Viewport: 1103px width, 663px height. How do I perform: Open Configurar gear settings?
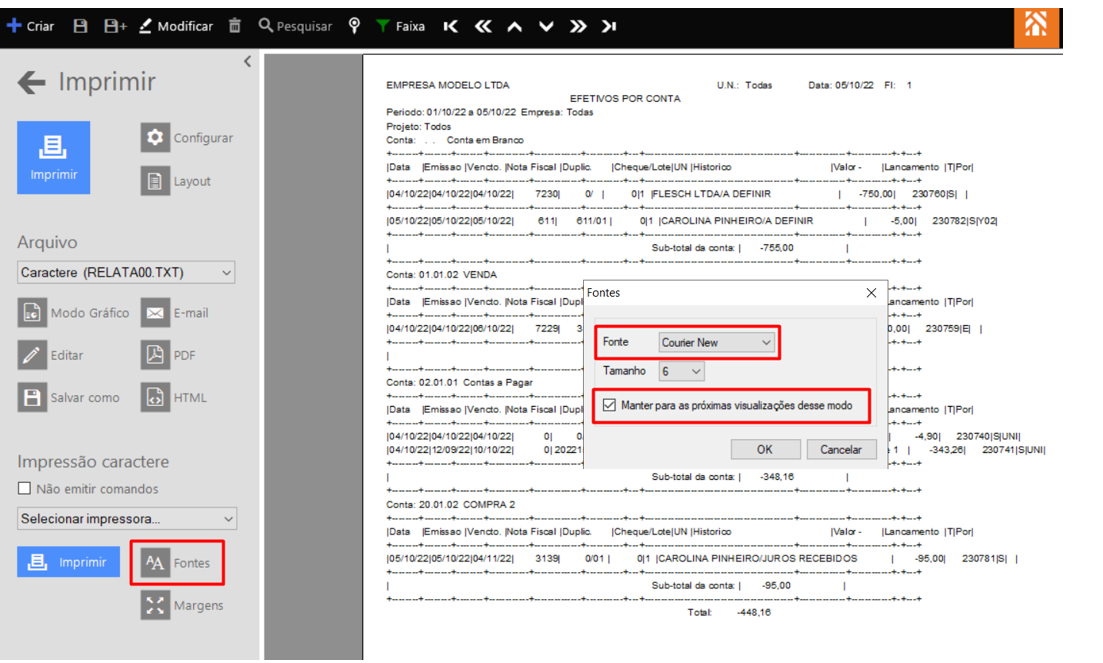[187, 138]
